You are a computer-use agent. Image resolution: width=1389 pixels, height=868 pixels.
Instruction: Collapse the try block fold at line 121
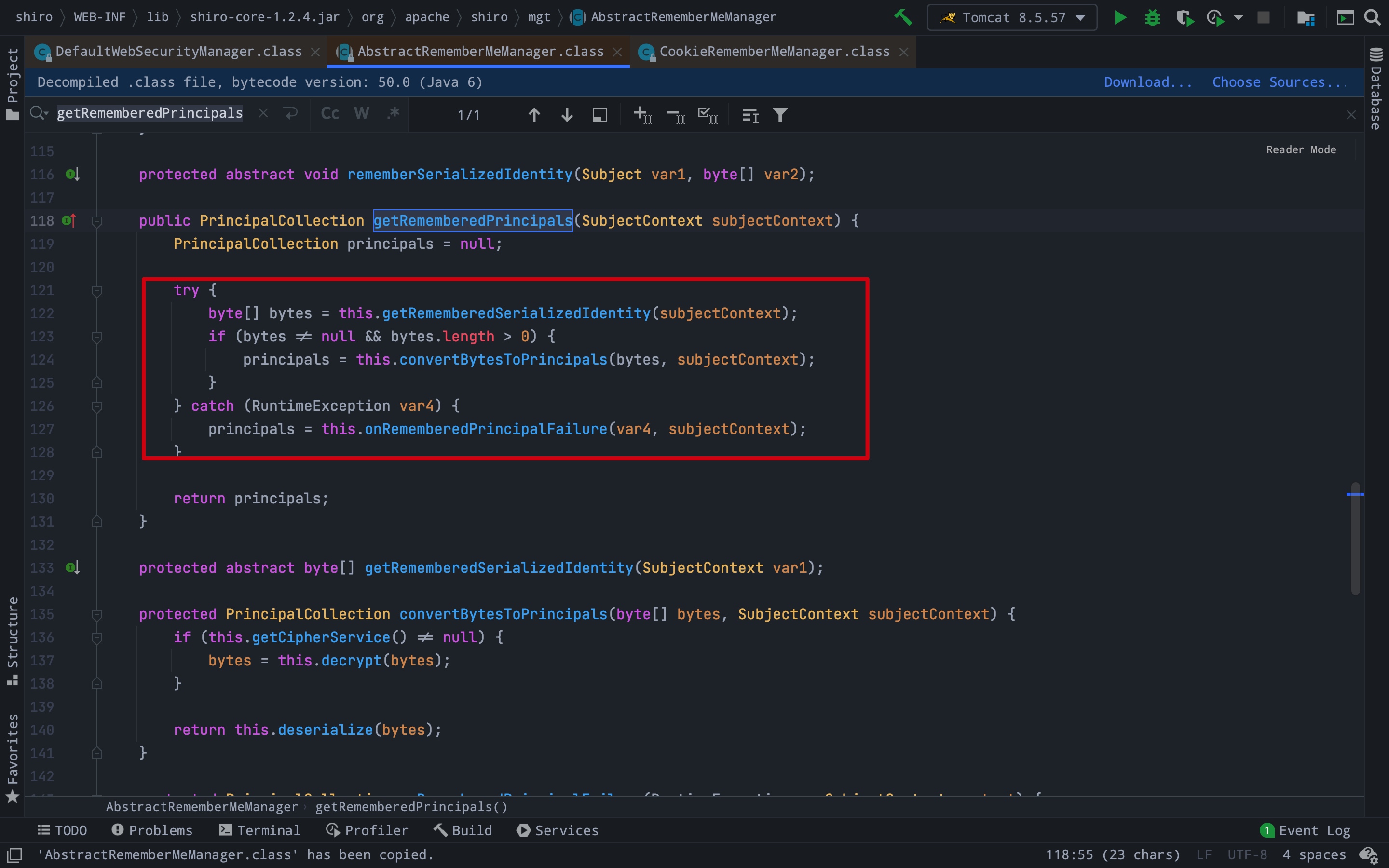[97, 290]
